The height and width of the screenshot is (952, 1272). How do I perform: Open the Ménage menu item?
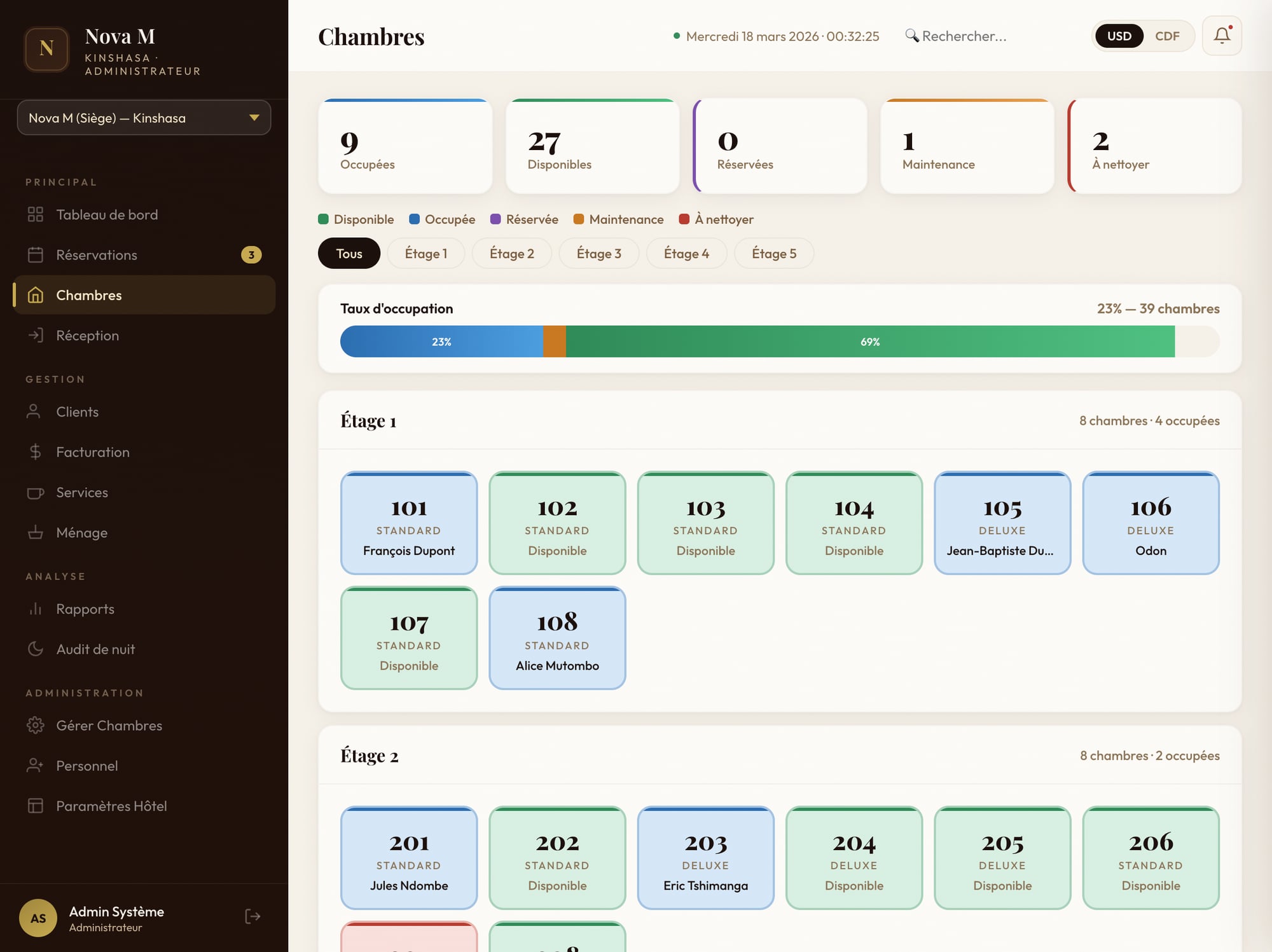pyautogui.click(x=81, y=533)
